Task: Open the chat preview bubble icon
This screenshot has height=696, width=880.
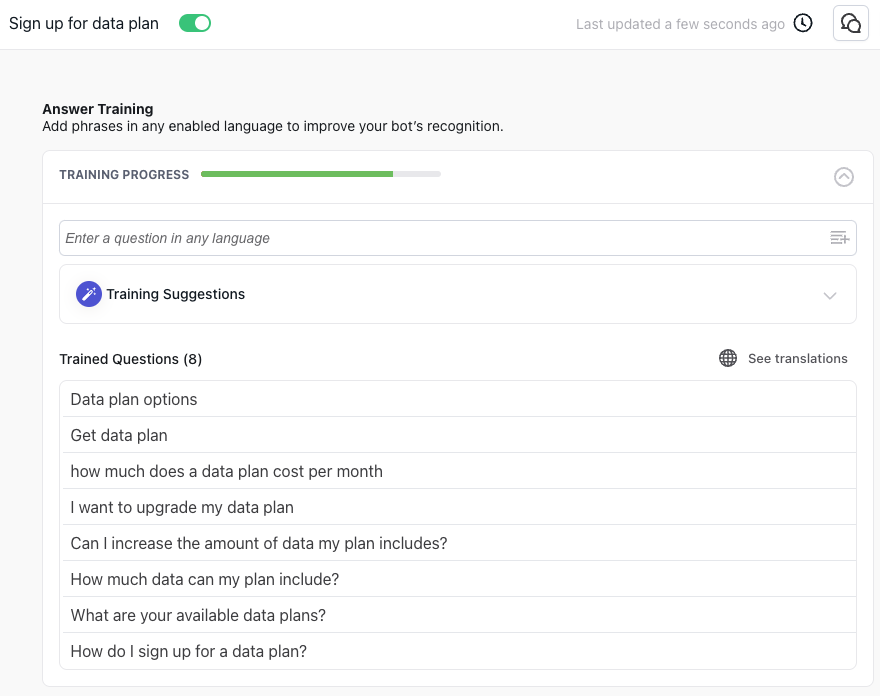Action: tap(850, 23)
